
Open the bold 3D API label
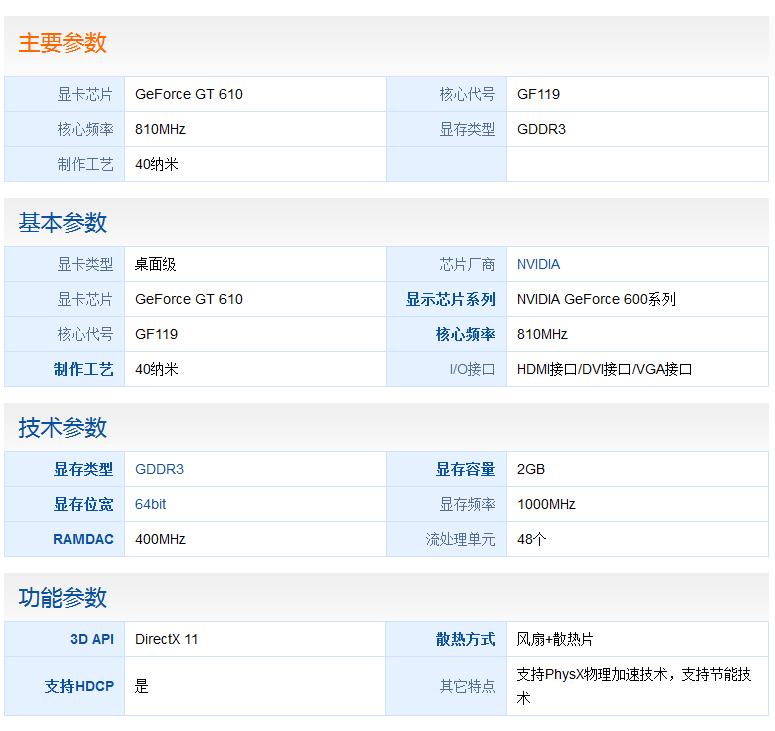tap(92, 640)
